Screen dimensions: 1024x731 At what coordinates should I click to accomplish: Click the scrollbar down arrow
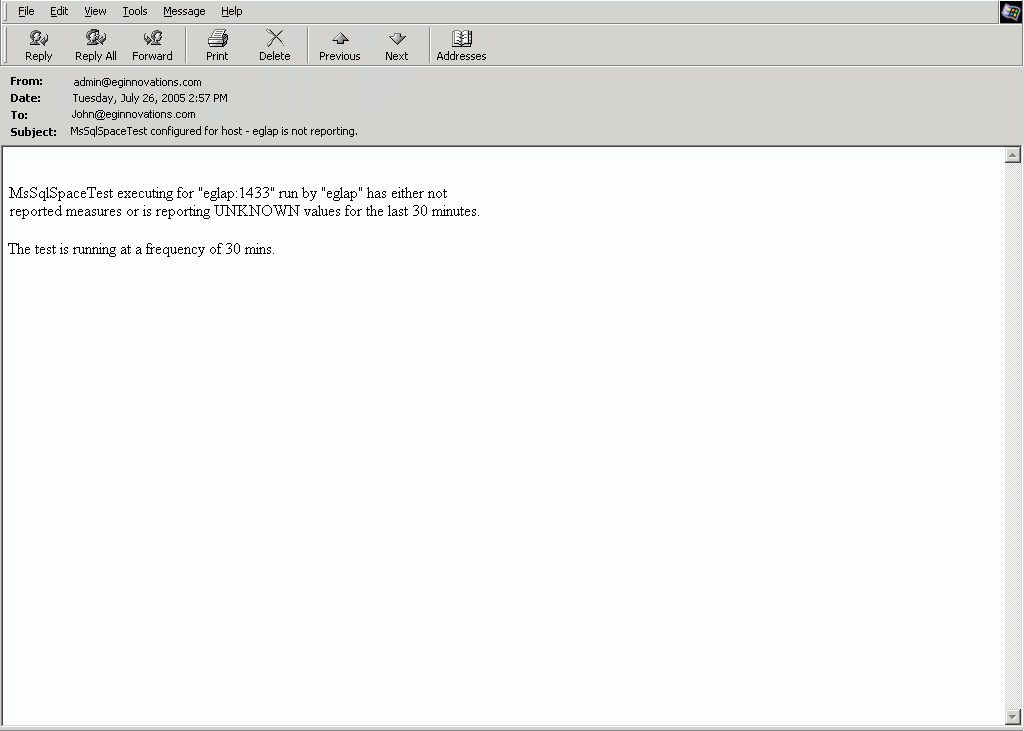pos(1012,716)
